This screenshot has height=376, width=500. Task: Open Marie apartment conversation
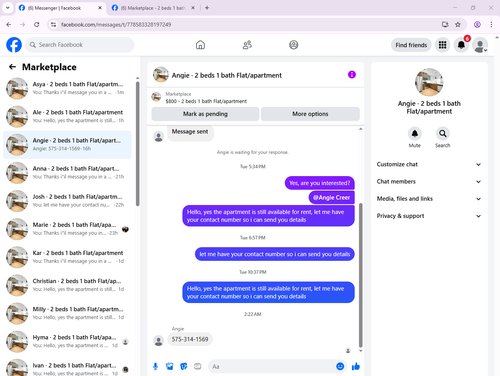(x=67, y=229)
